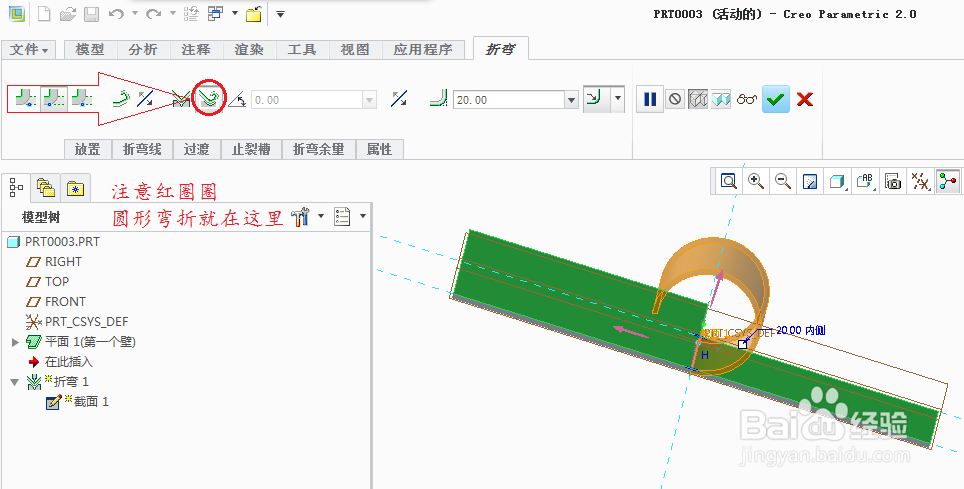Screen dimensions: 964x489
Task: Open a file via folder icon
Action: (x=68, y=14)
